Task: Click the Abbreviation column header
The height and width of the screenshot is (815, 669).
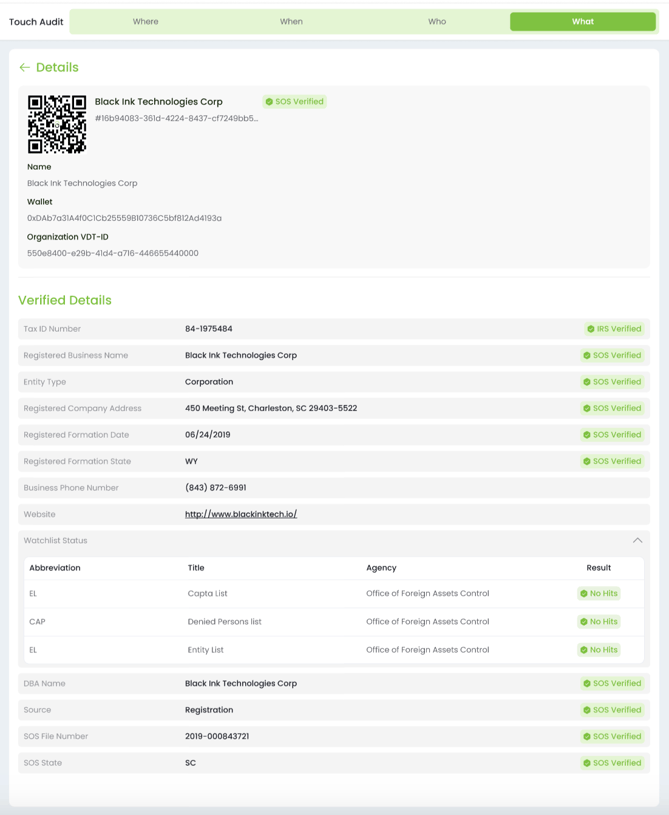Action: point(55,568)
